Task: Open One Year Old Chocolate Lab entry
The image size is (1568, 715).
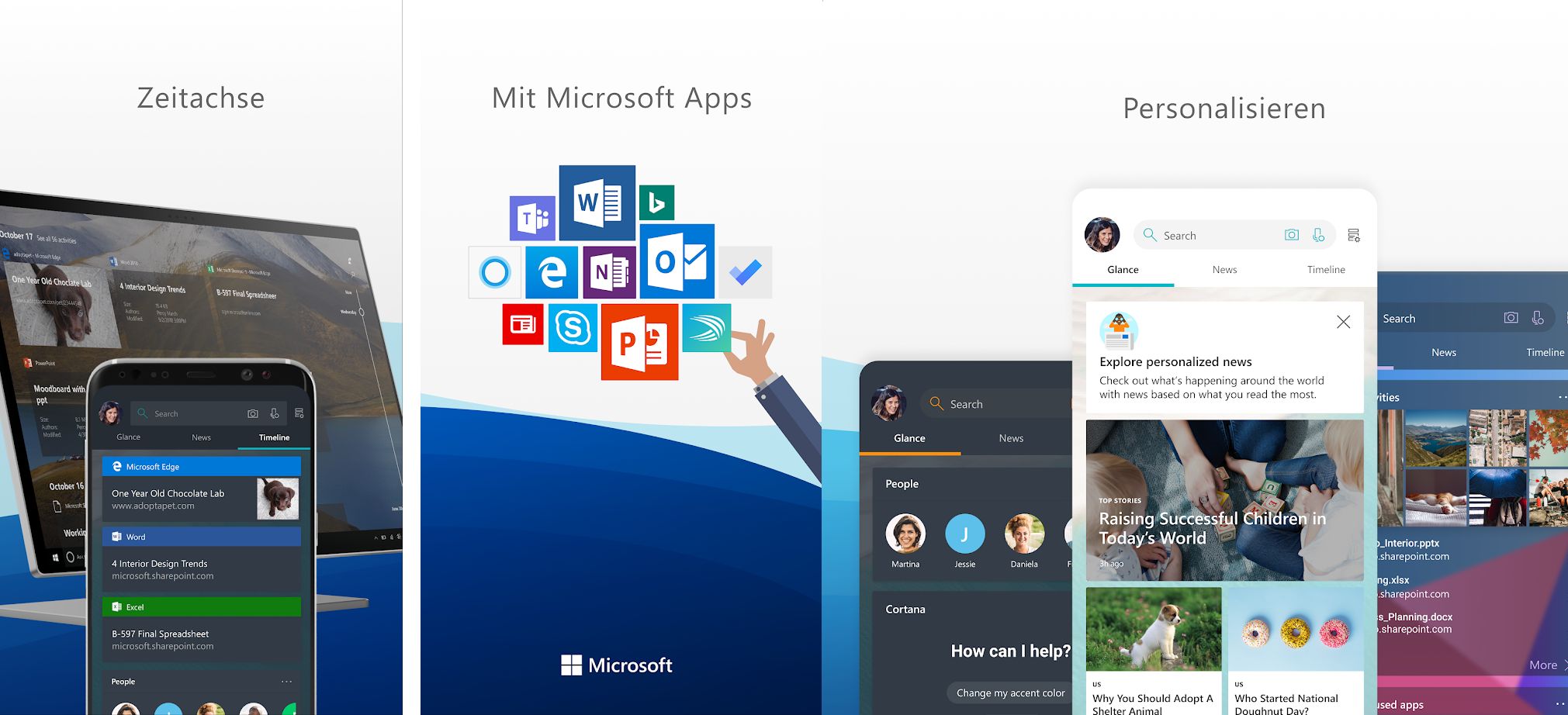Action: [201, 499]
